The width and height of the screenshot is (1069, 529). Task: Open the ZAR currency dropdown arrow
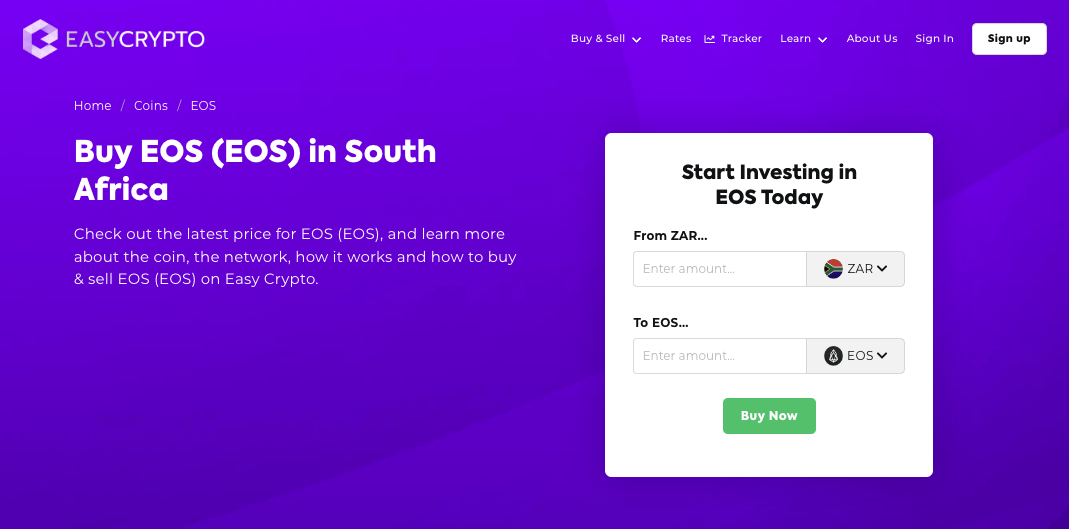[x=882, y=269]
